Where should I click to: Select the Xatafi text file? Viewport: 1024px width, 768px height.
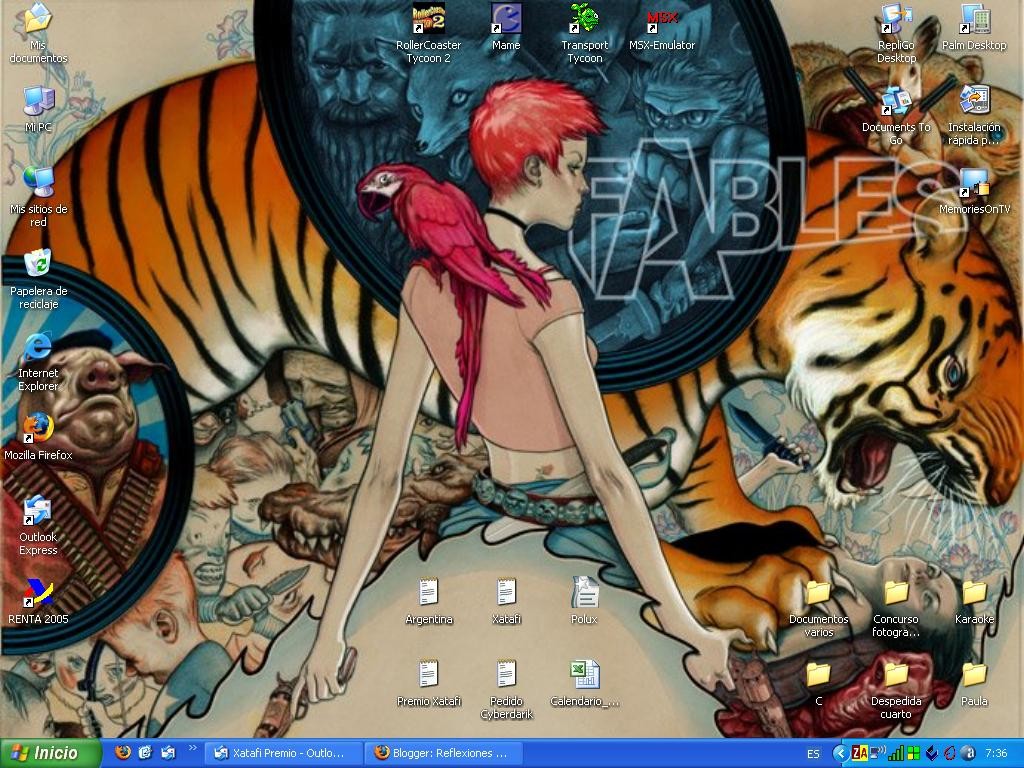506,601
